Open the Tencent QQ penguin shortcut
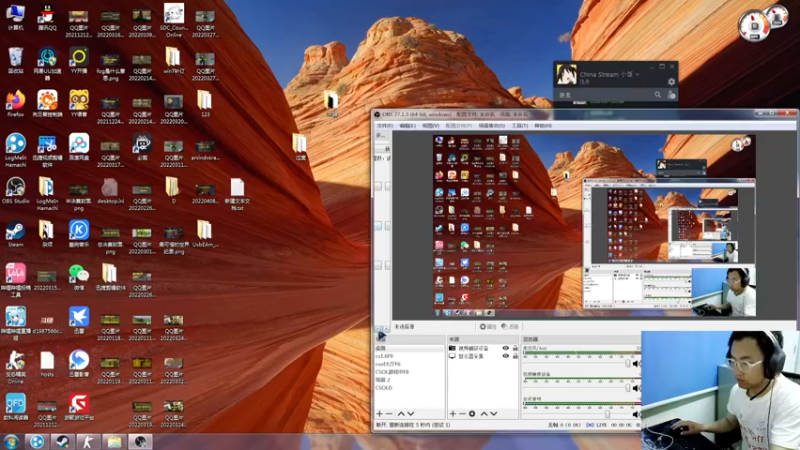 (x=47, y=16)
